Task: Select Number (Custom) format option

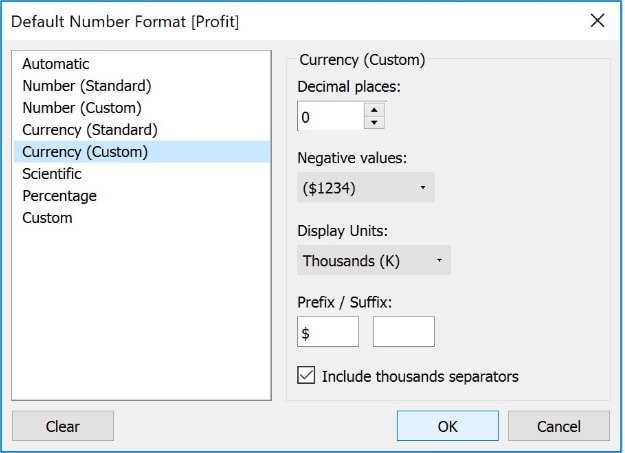Action: [x=82, y=108]
